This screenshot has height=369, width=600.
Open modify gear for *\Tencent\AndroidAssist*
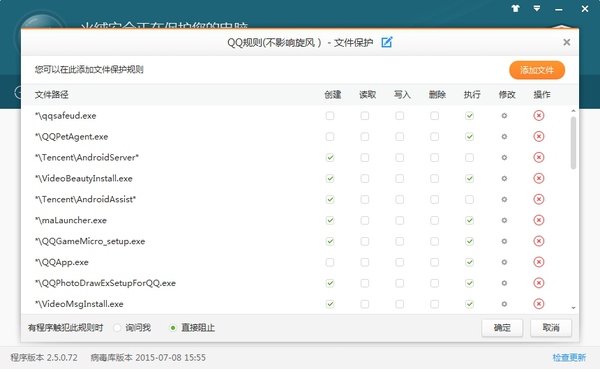(504, 199)
